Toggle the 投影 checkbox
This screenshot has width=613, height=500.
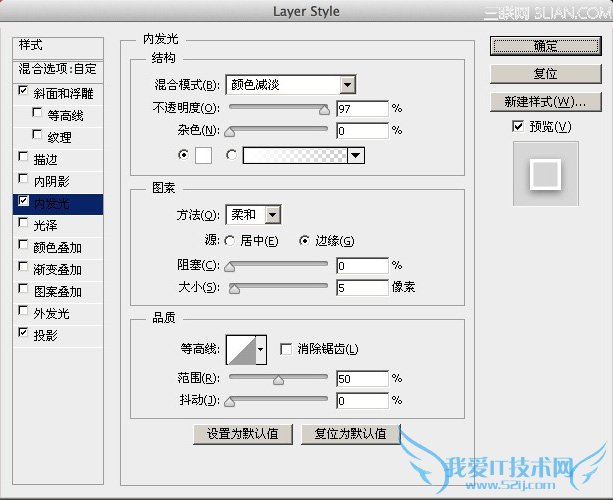(x=23, y=333)
